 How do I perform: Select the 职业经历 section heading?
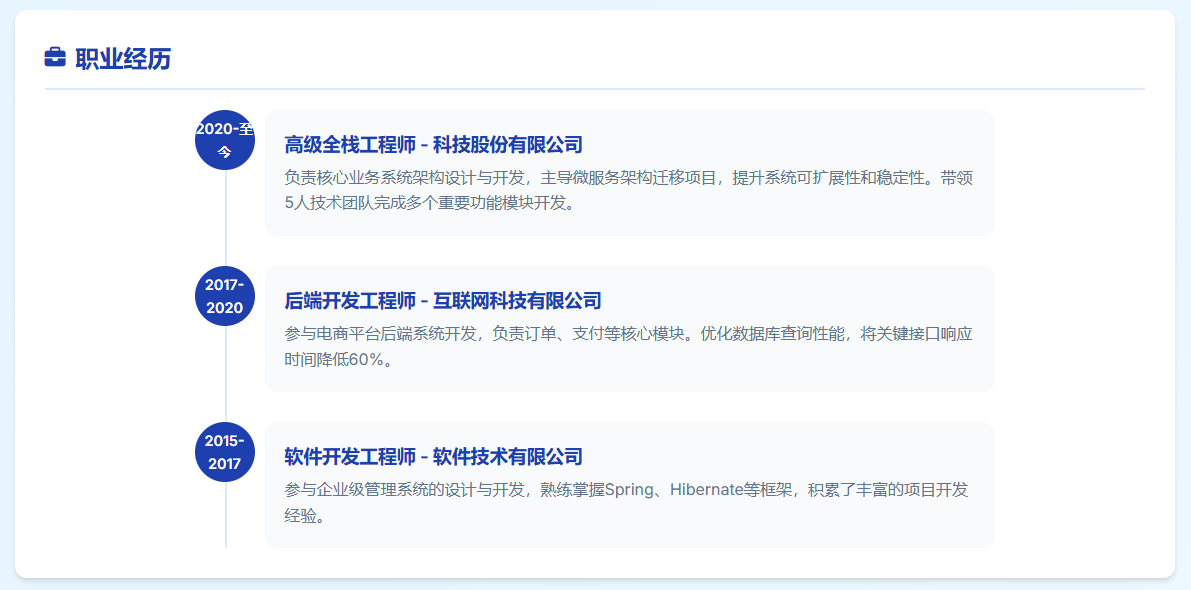[122, 59]
